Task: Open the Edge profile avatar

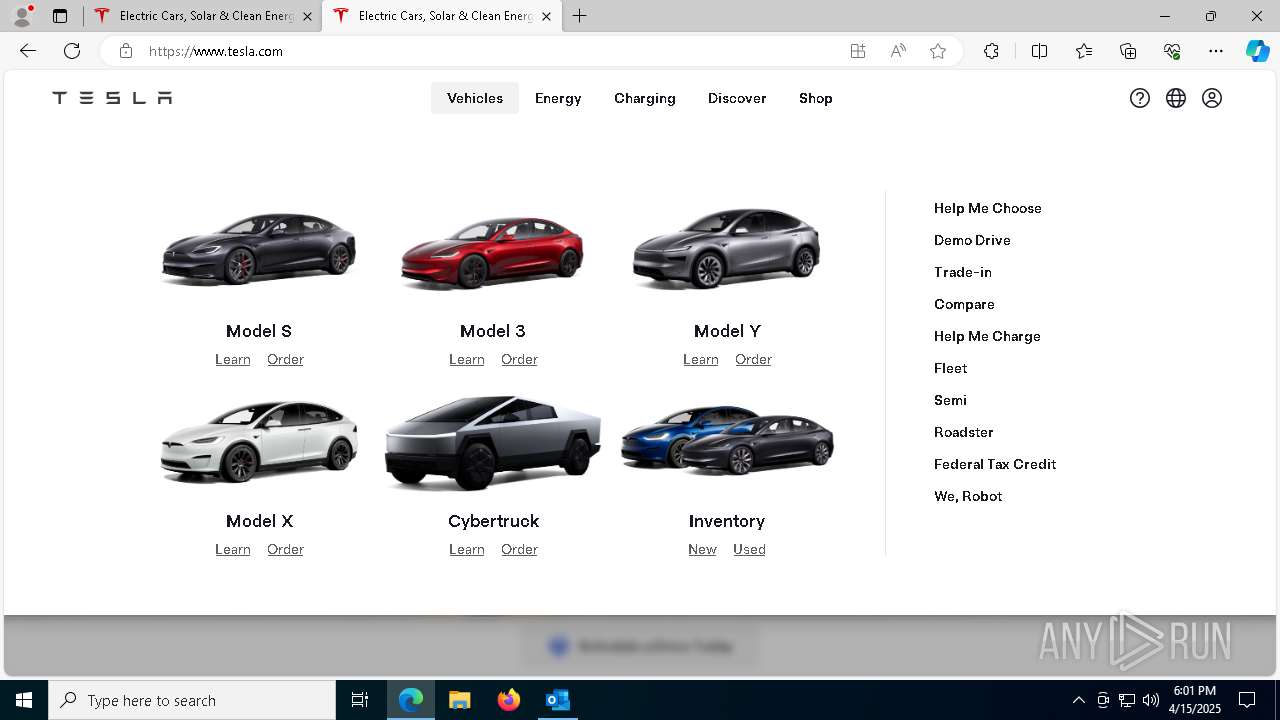Action: [x=22, y=16]
